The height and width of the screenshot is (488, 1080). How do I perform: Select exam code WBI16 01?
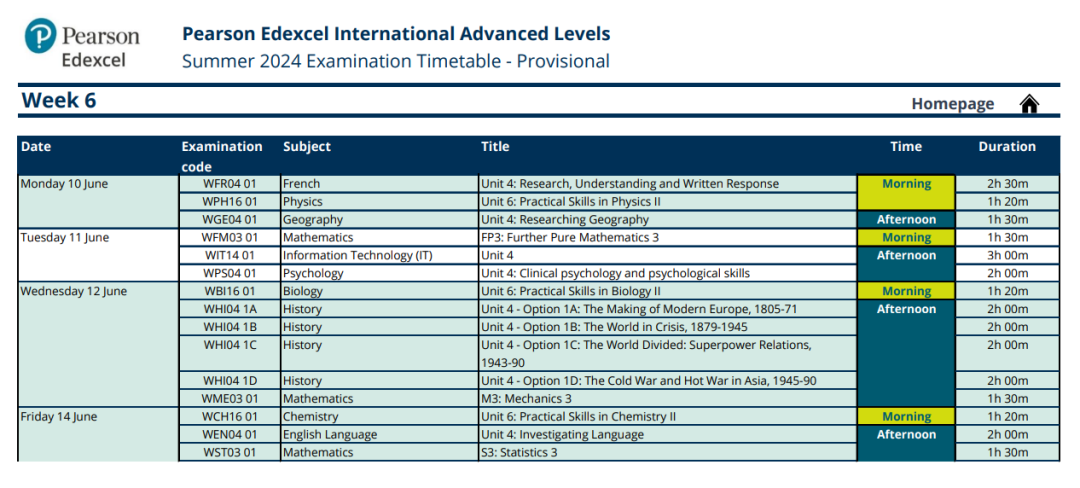point(229,291)
